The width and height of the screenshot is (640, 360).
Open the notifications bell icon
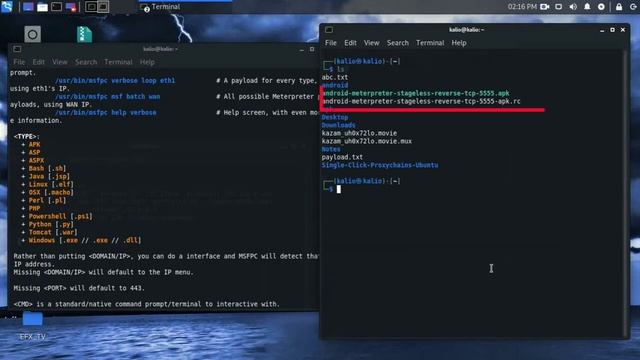point(587,7)
